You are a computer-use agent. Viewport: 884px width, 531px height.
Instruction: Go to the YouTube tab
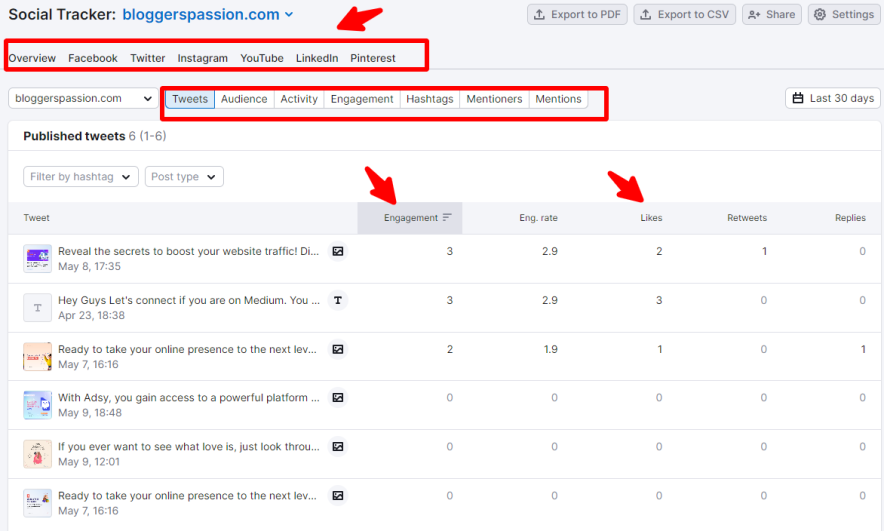coord(262,58)
